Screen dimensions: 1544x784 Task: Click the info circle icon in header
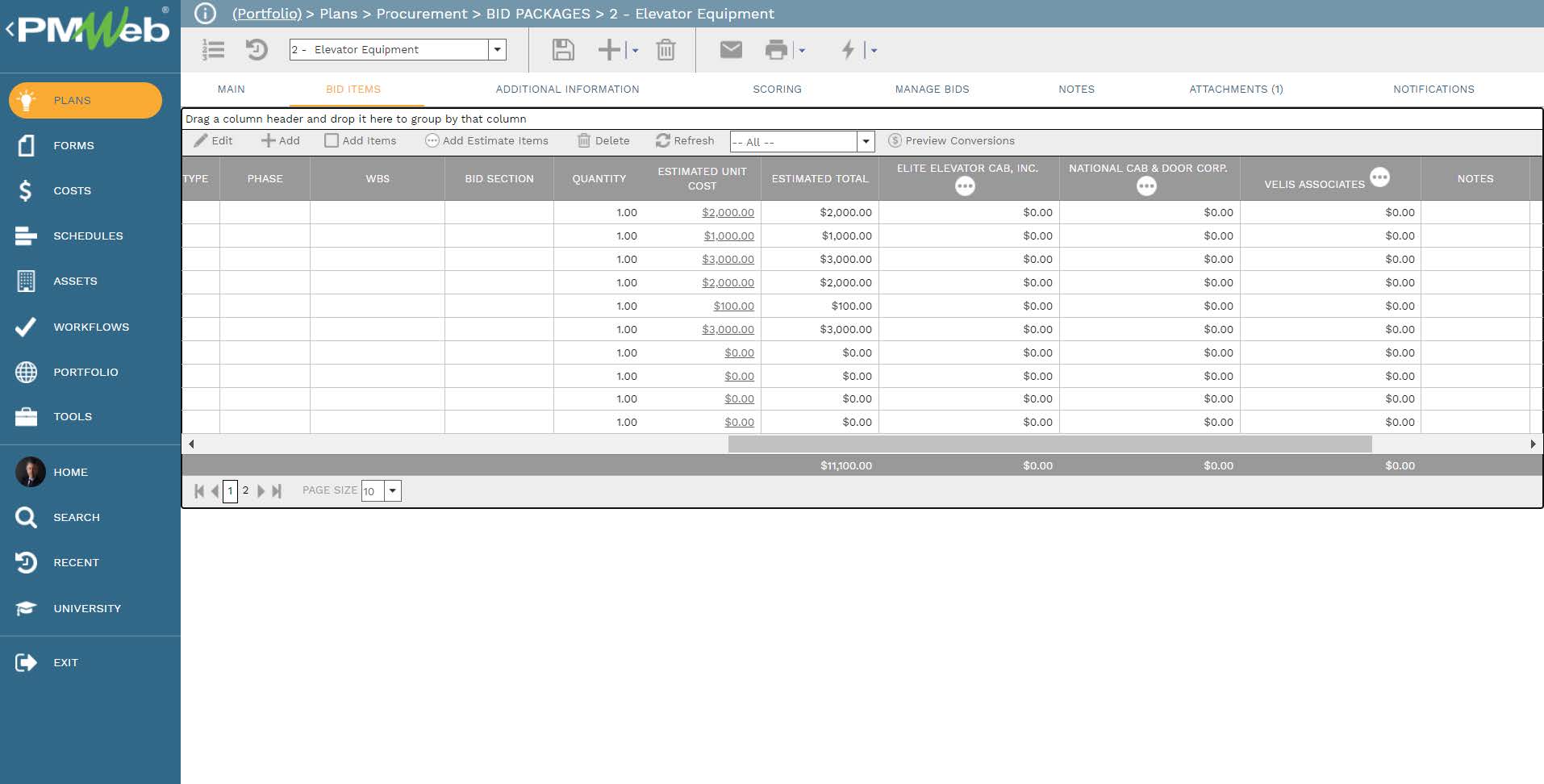point(205,14)
